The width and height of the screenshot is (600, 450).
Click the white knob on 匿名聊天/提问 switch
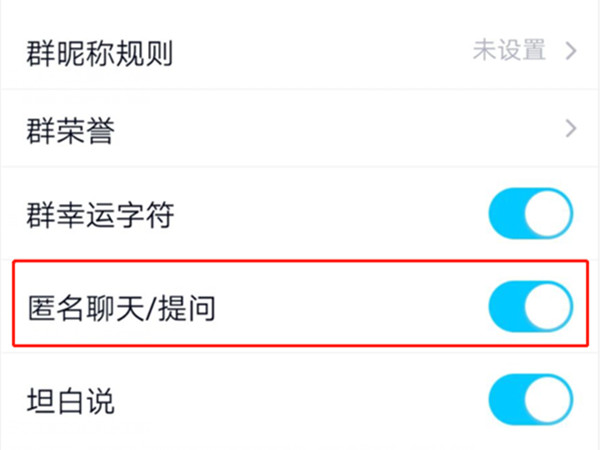(549, 306)
